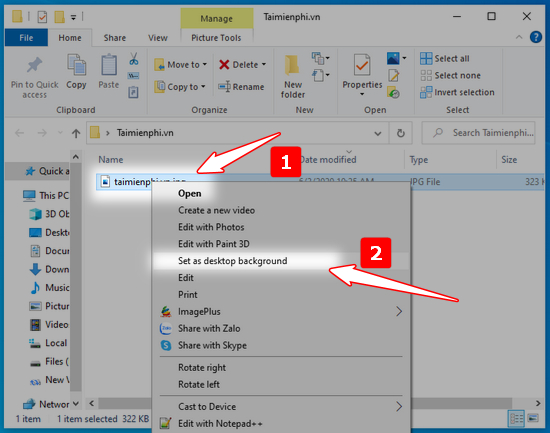Expand the Easy access dropdown

pos(321,75)
